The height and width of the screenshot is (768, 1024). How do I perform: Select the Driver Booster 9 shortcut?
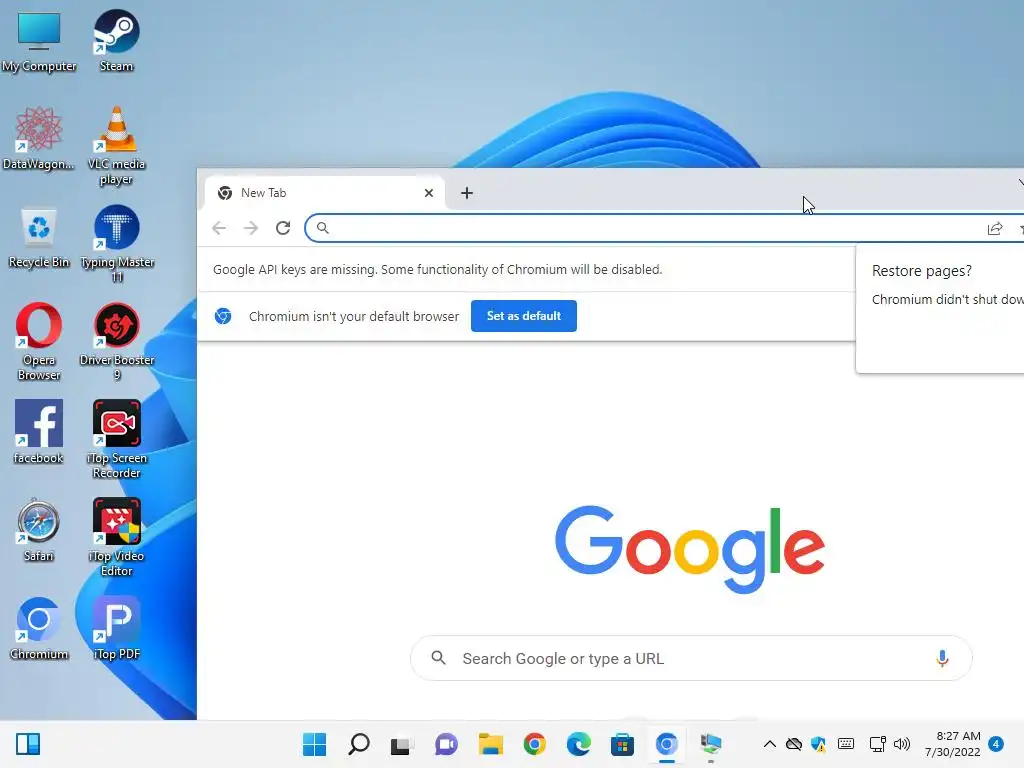click(117, 342)
